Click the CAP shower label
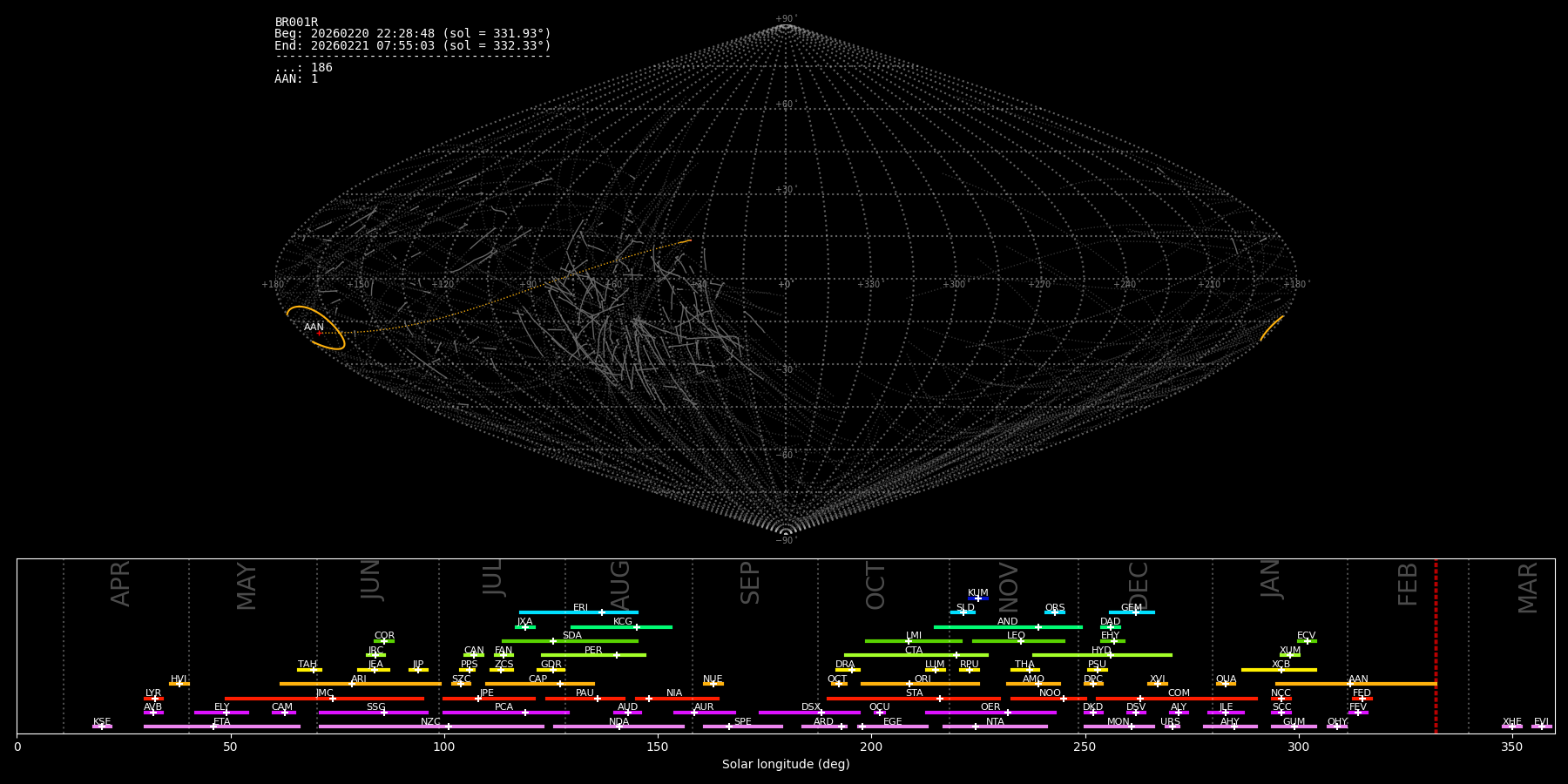 click(538, 679)
